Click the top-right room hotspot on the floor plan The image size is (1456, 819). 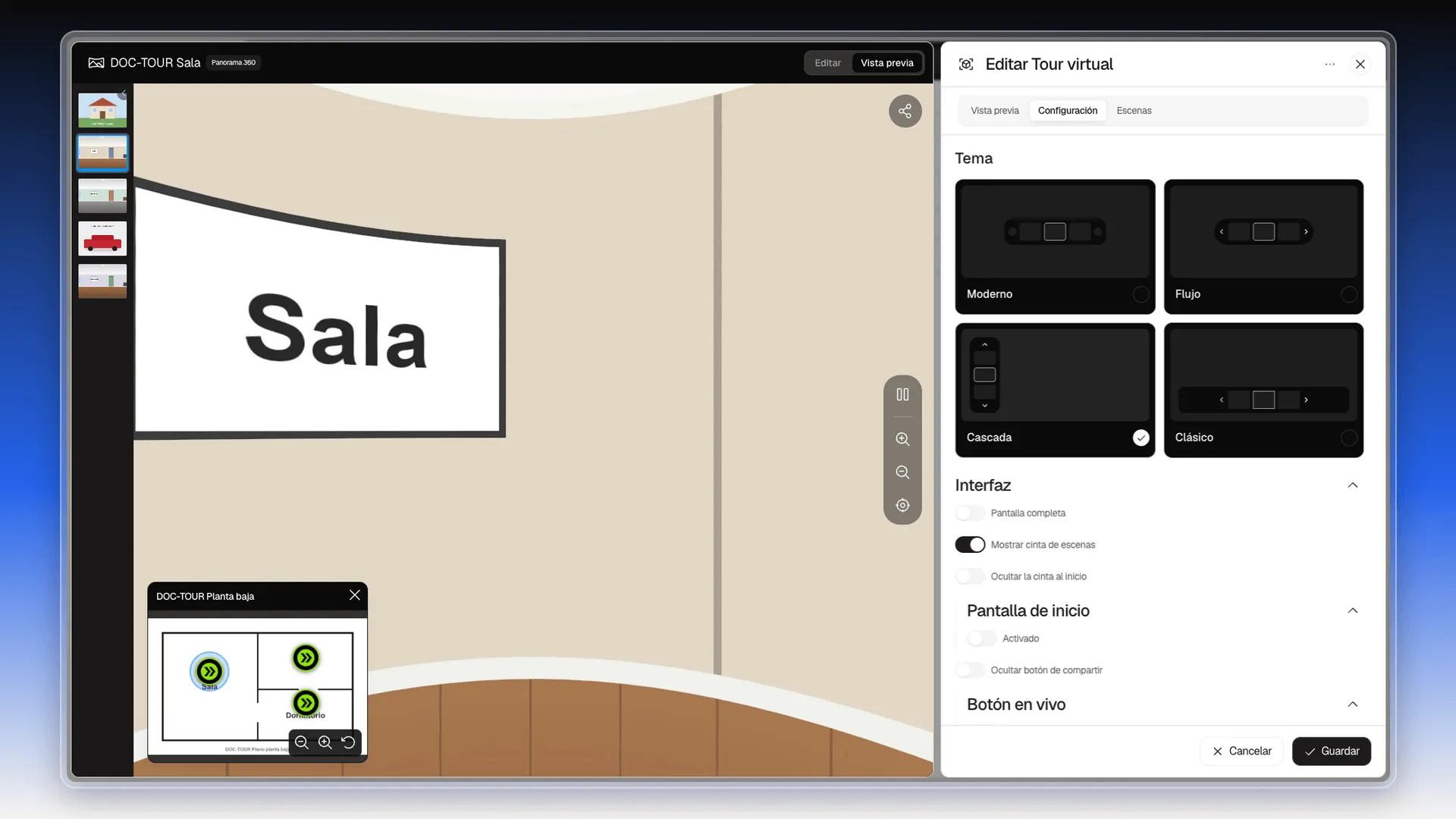click(x=306, y=657)
